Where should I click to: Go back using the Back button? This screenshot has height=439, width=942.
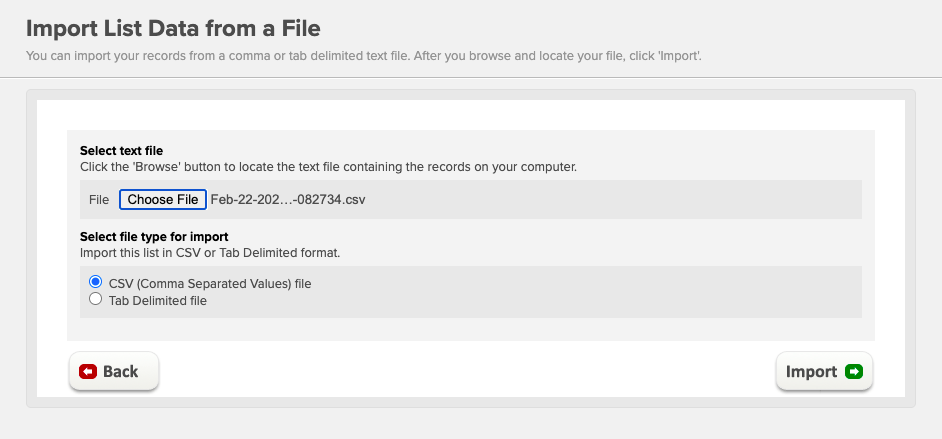tap(114, 371)
